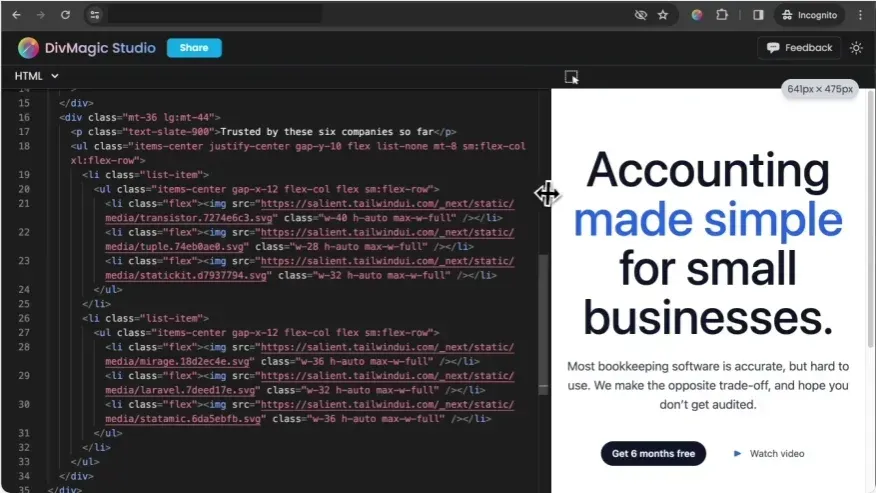Click the mirage.18d2ec4e.svg URL
Image resolution: width=876 pixels, height=493 pixels.
(x=310, y=354)
